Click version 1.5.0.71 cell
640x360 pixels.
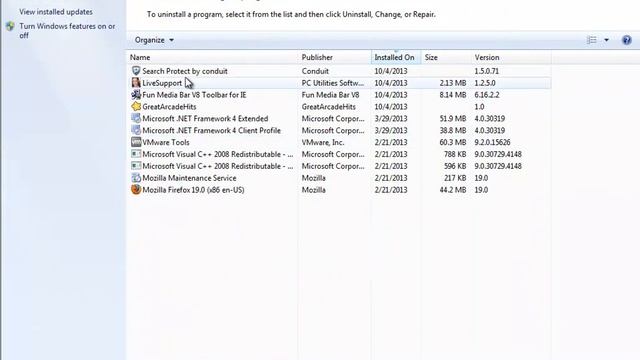click(487, 71)
